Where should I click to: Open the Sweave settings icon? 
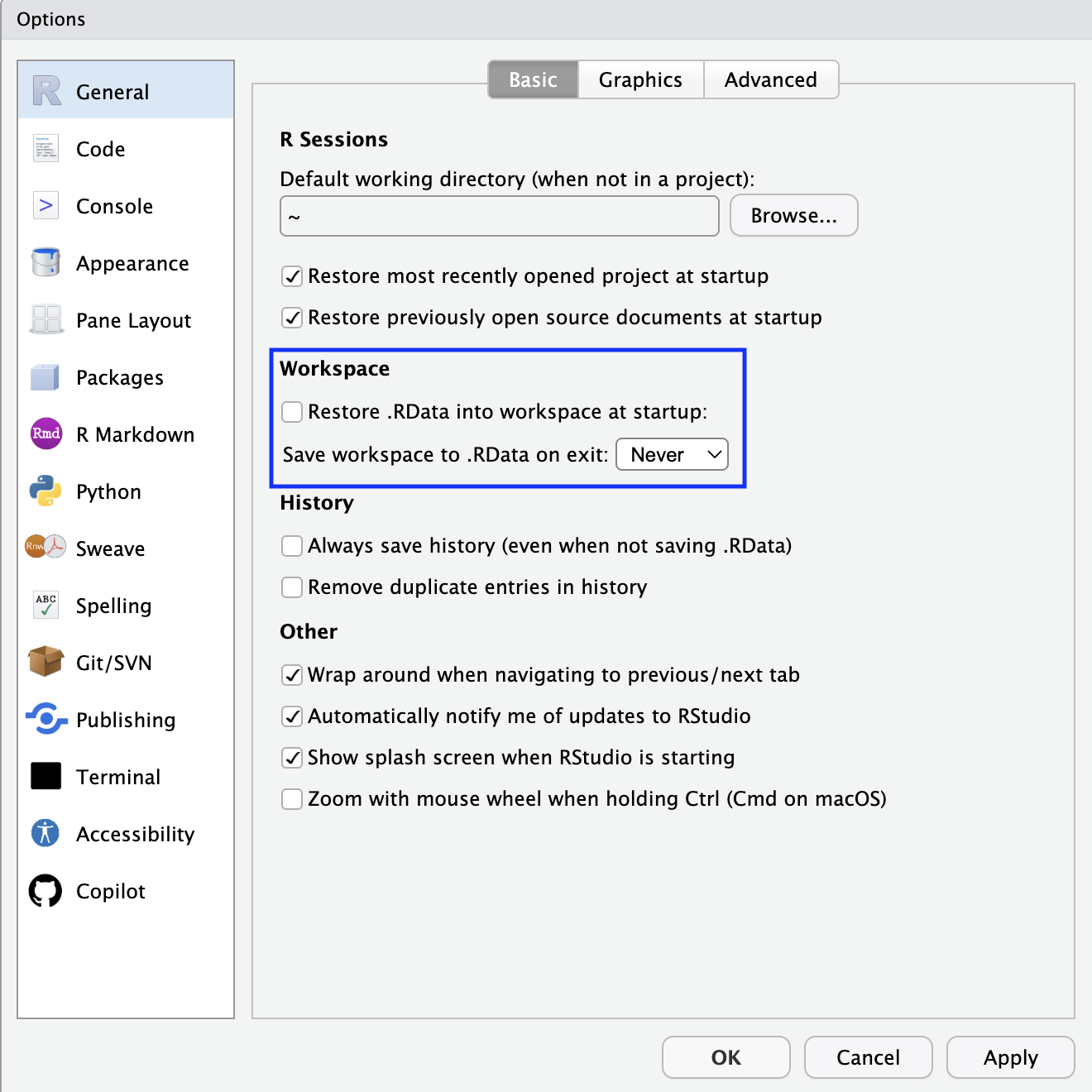tap(45, 548)
